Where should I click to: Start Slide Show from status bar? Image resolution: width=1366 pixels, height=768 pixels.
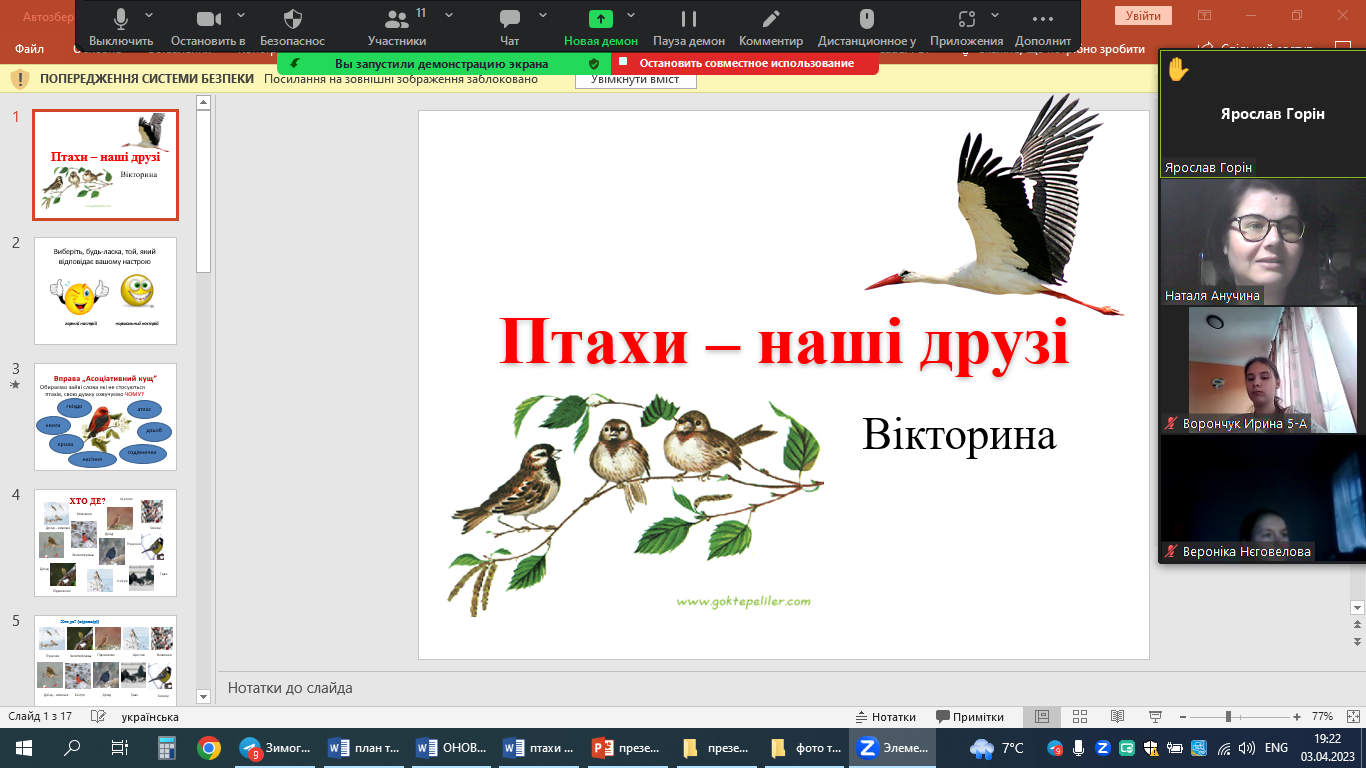pos(1155,717)
